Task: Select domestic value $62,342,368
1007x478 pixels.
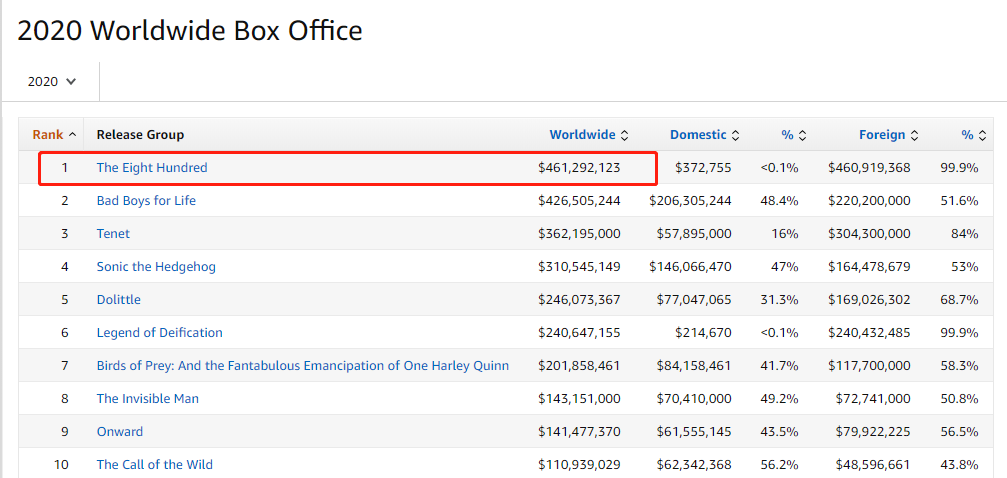Action: tap(694, 464)
